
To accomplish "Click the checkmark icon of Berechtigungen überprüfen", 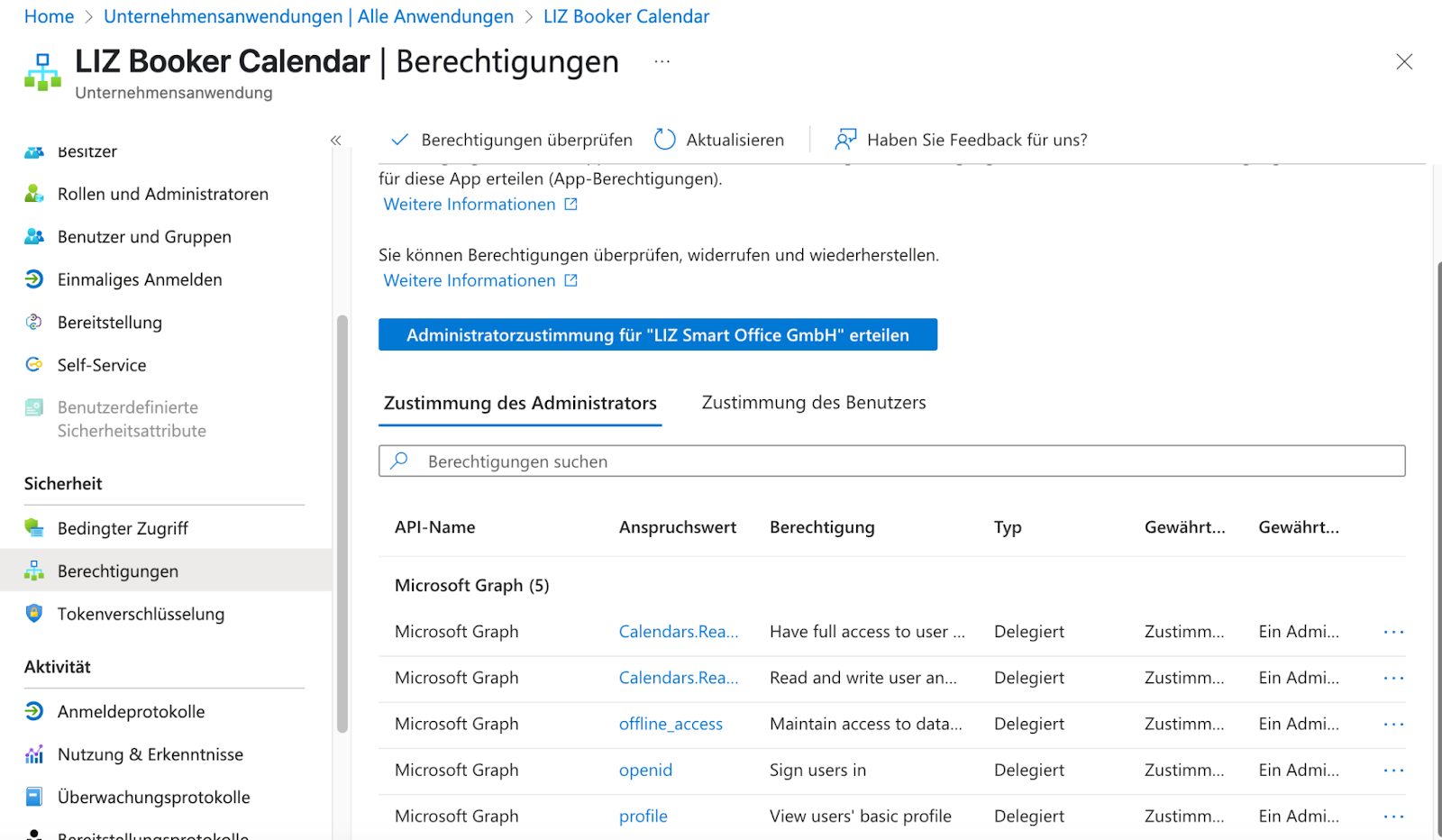I will [399, 140].
